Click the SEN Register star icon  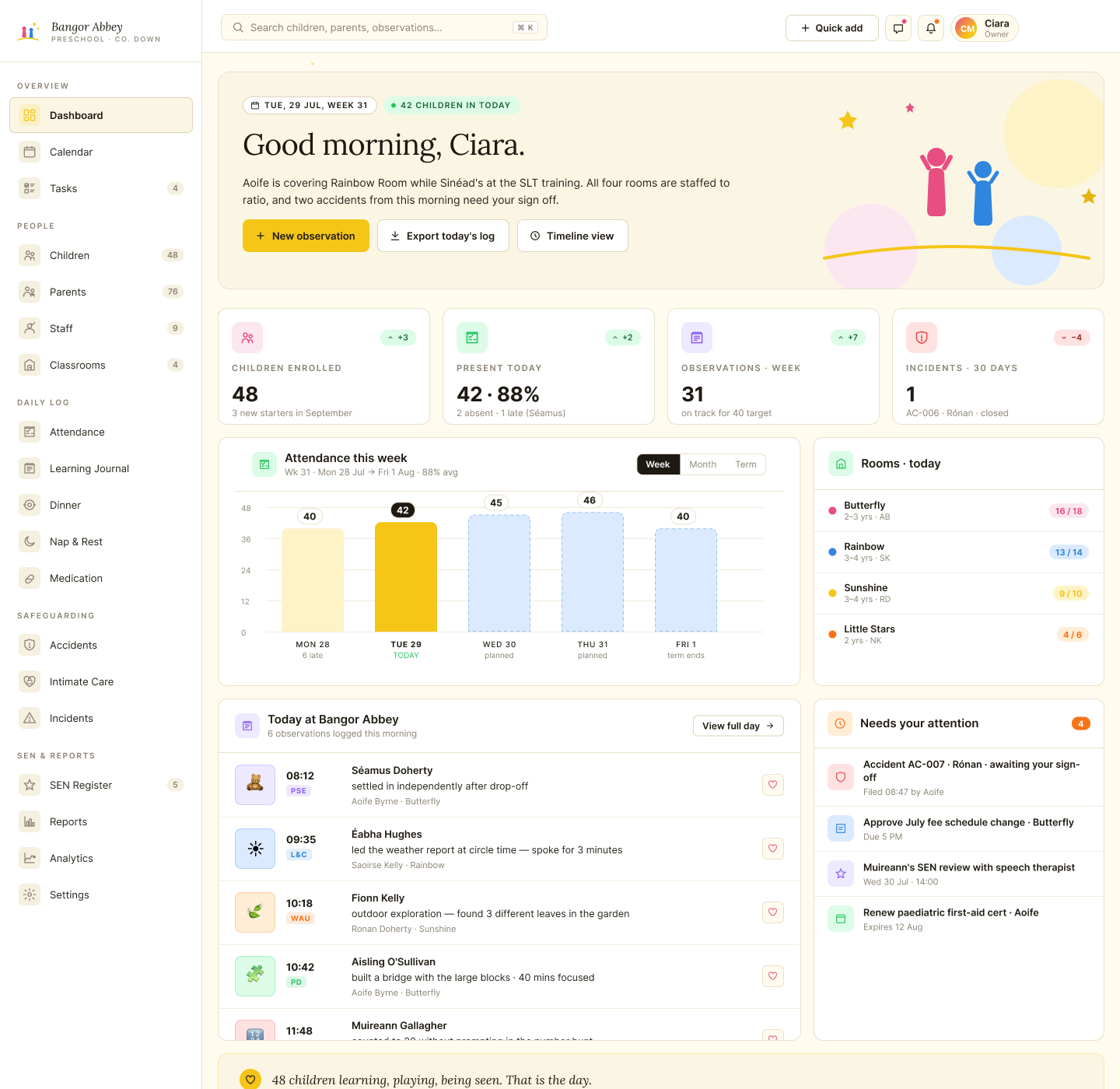click(x=30, y=785)
